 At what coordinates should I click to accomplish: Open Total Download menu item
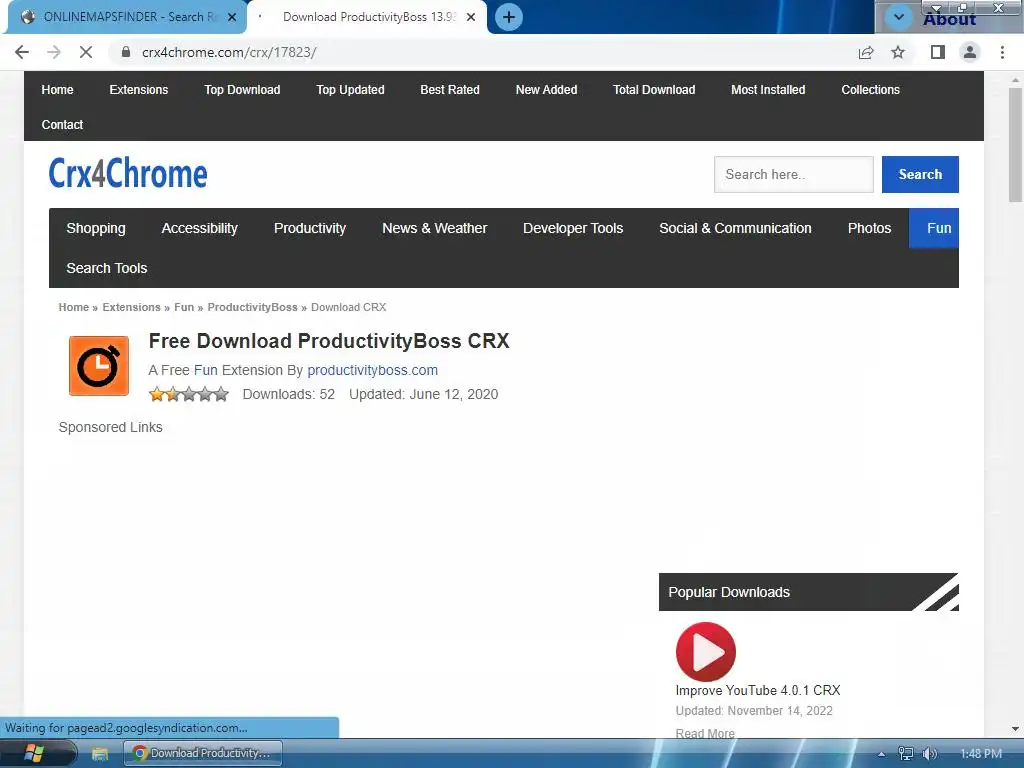click(x=654, y=89)
